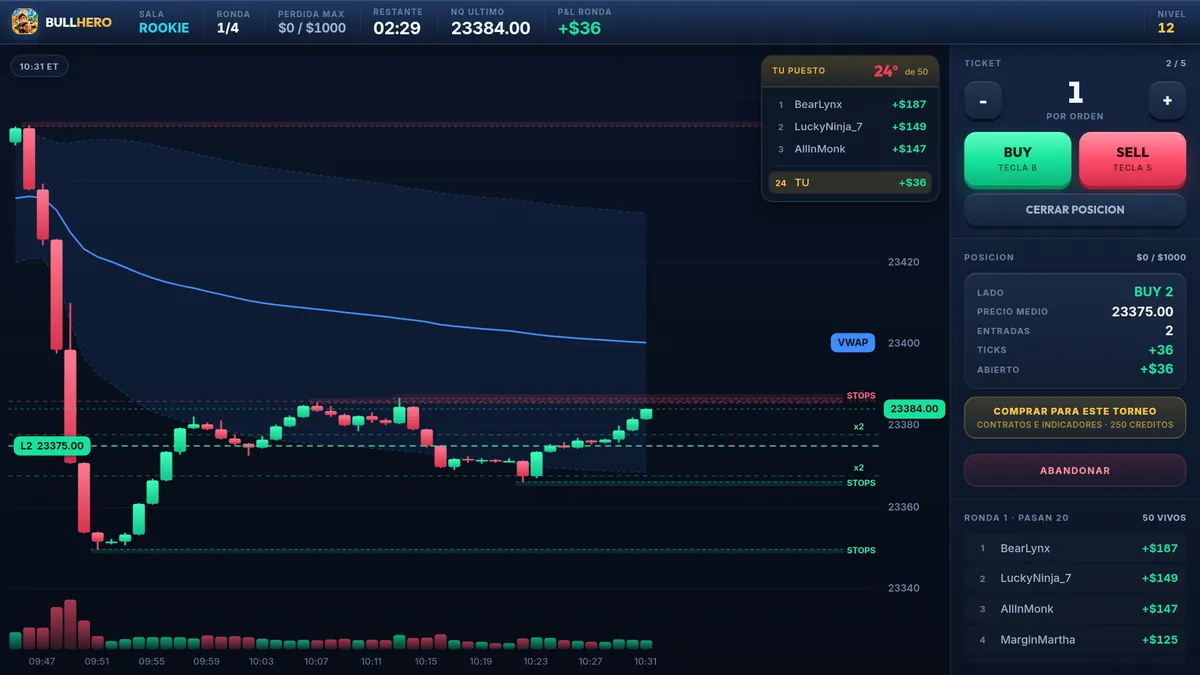Click the 23400 price axis label

point(903,343)
